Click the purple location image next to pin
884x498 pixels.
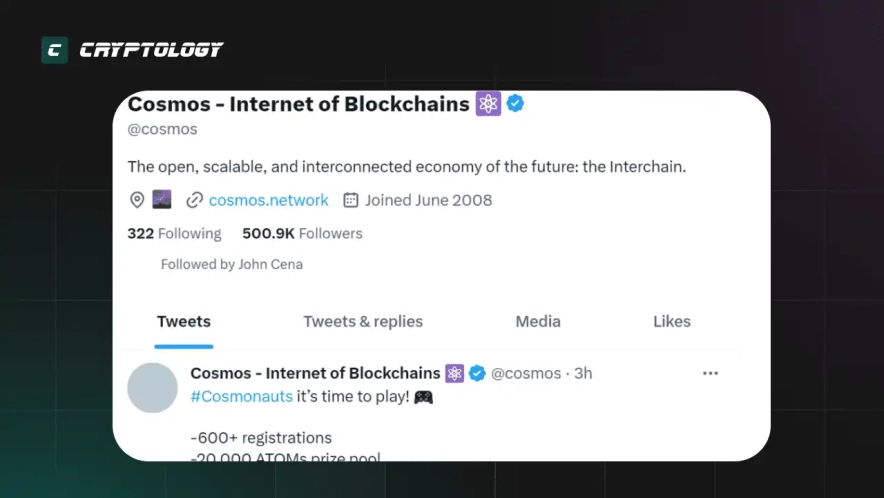(x=162, y=200)
